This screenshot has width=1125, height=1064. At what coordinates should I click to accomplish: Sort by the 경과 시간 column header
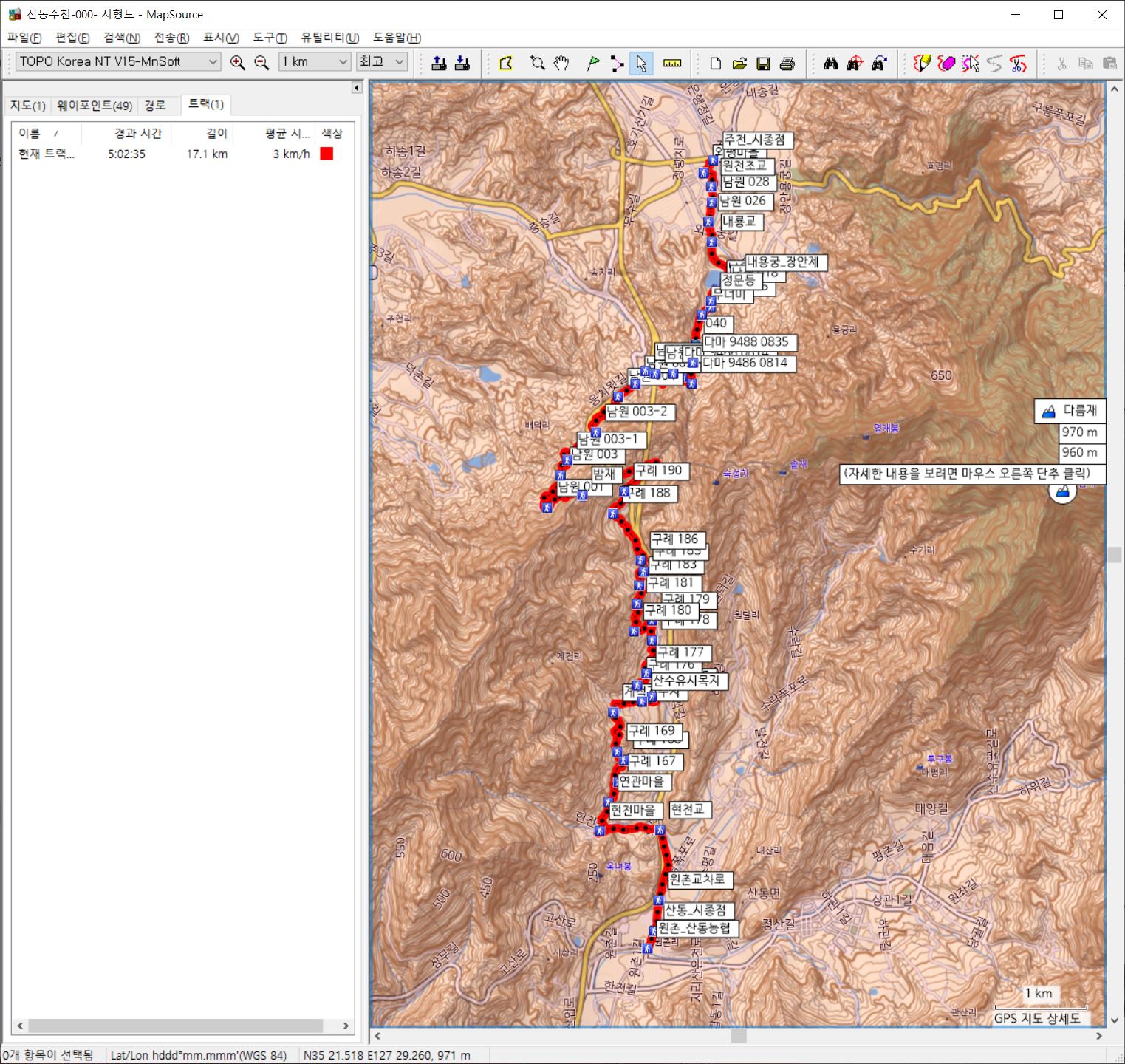point(126,133)
